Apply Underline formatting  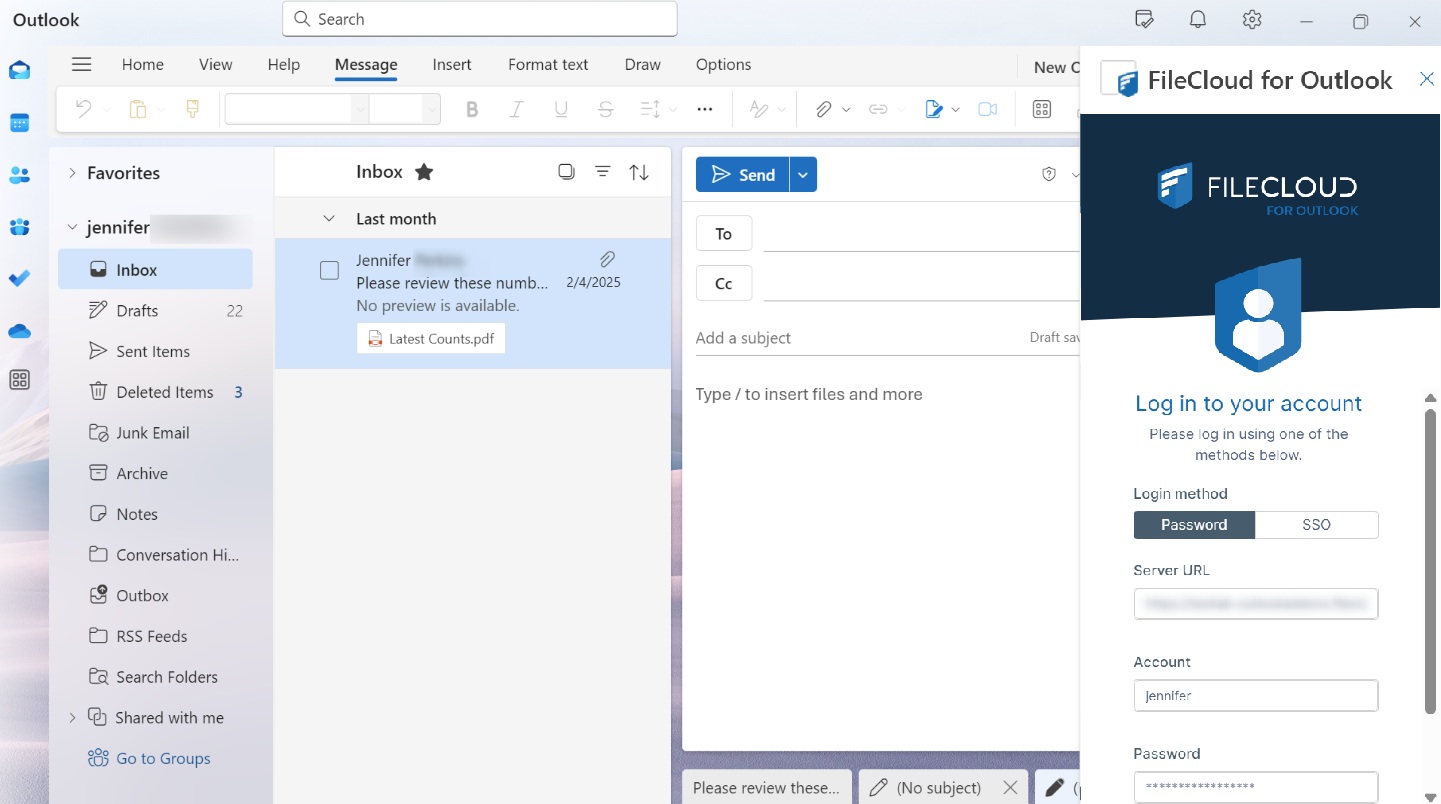pos(561,109)
